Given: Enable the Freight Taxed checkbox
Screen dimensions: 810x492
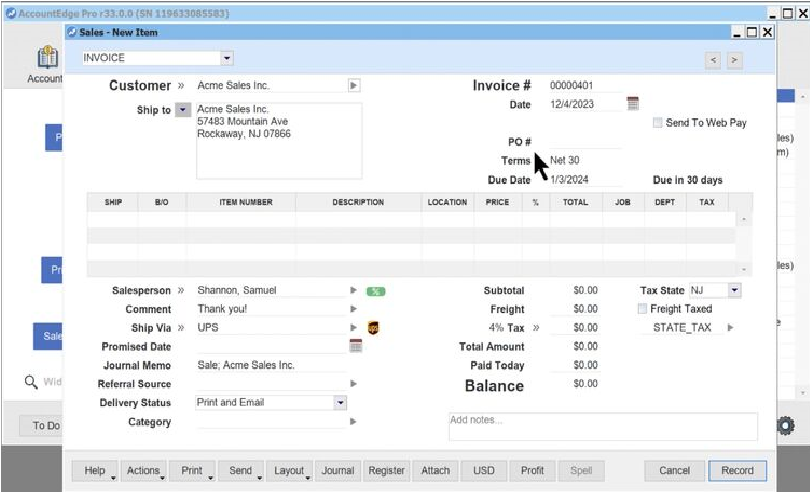Looking at the screenshot, I should [x=642, y=309].
